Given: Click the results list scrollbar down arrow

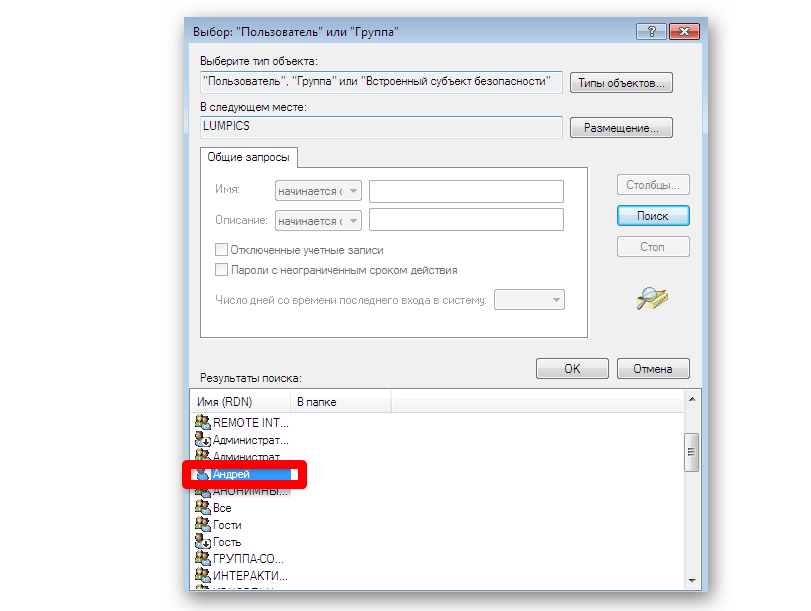Looking at the screenshot, I should click(x=692, y=581).
